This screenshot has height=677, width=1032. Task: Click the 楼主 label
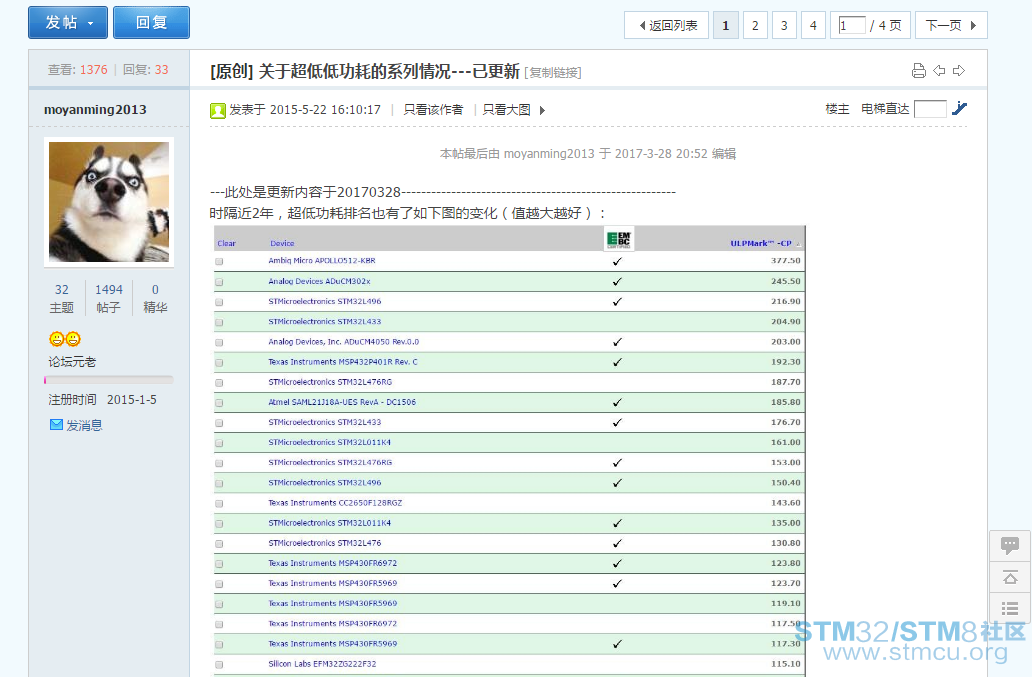coord(837,109)
